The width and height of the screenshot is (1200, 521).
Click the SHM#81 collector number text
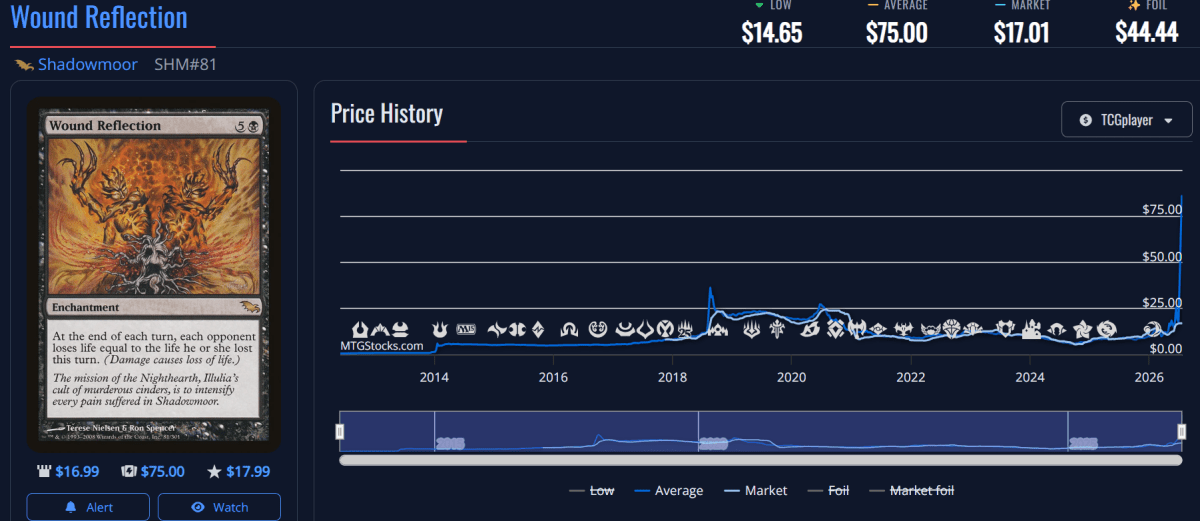(x=186, y=65)
